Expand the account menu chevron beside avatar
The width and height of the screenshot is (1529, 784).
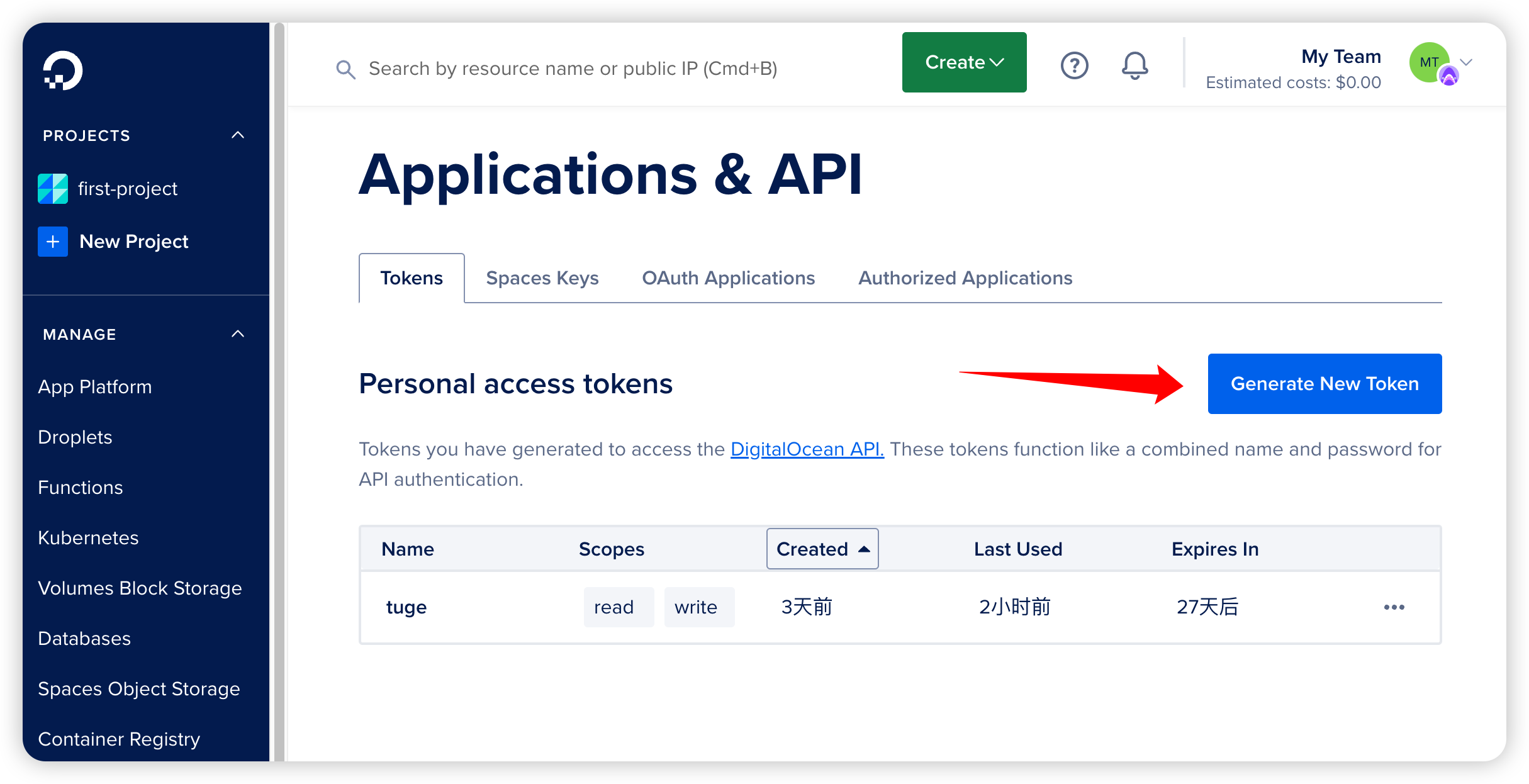[1467, 62]
